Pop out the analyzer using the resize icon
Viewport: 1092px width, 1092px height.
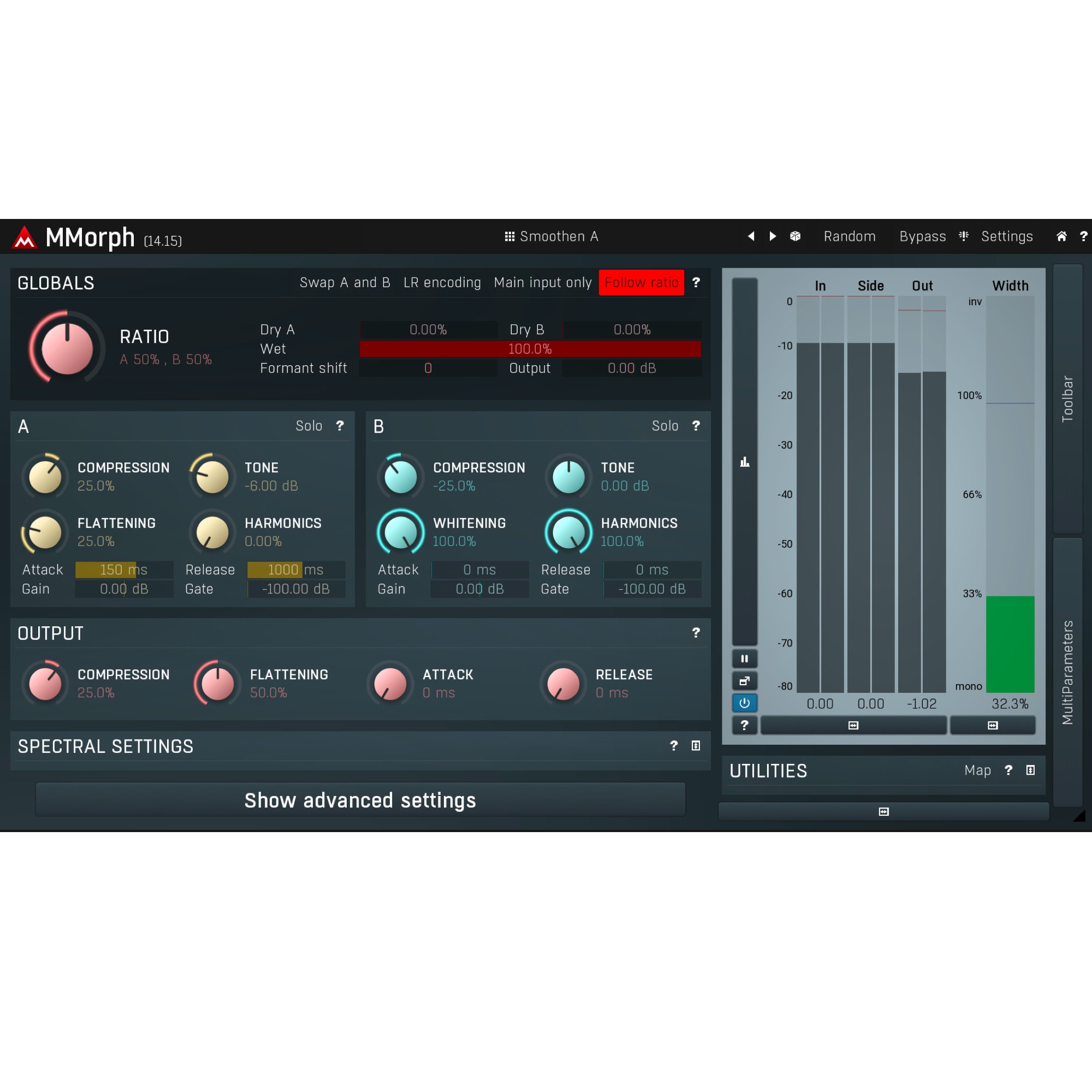(745, 680)
